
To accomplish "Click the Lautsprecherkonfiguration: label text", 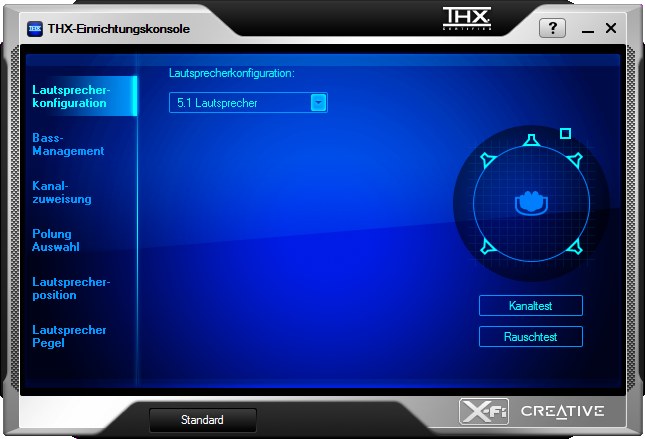I will click(232, 73).
